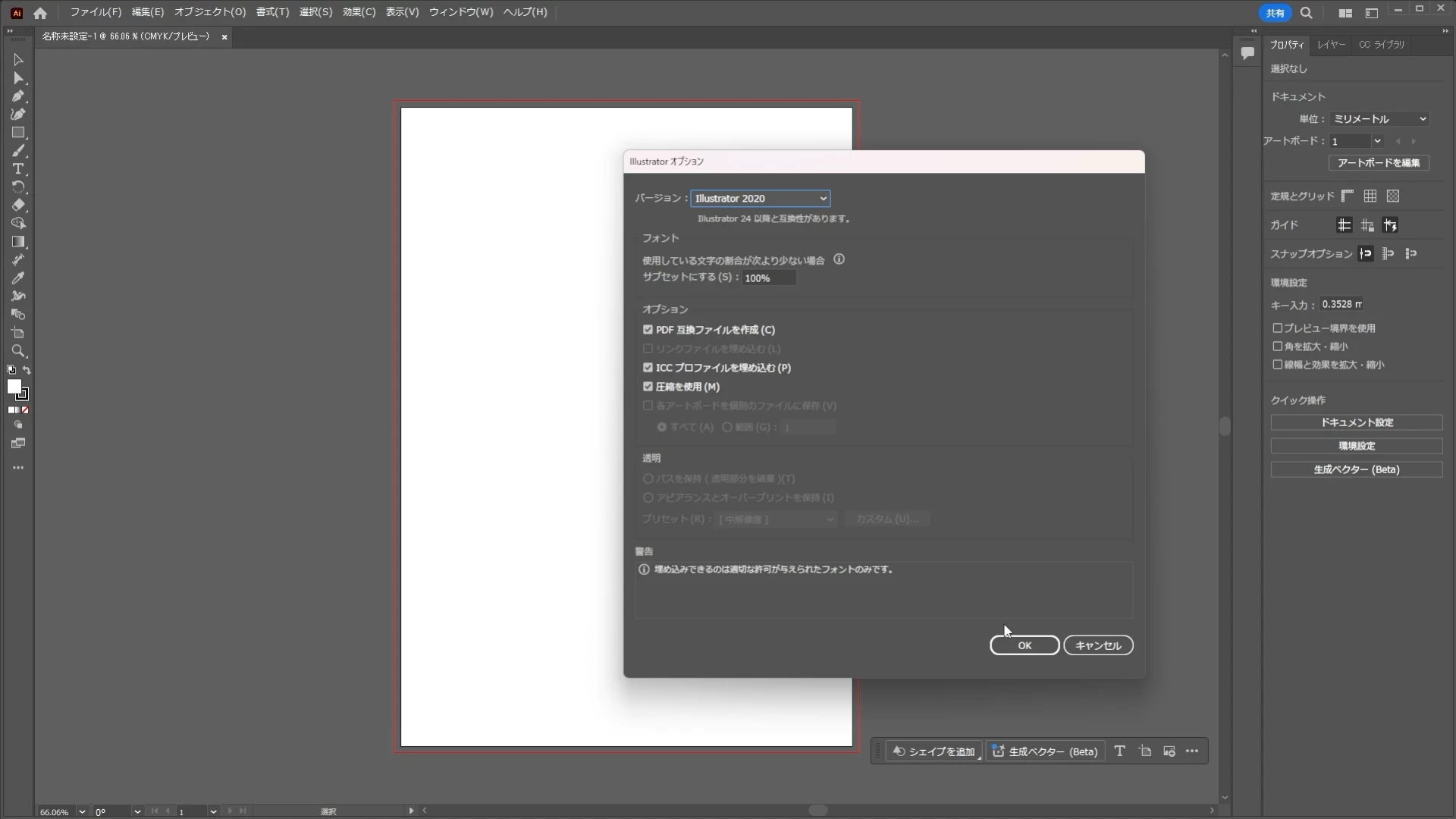1456x819 pixels.
Task: Switch to the レイヤー tab
Action: 1331,45
